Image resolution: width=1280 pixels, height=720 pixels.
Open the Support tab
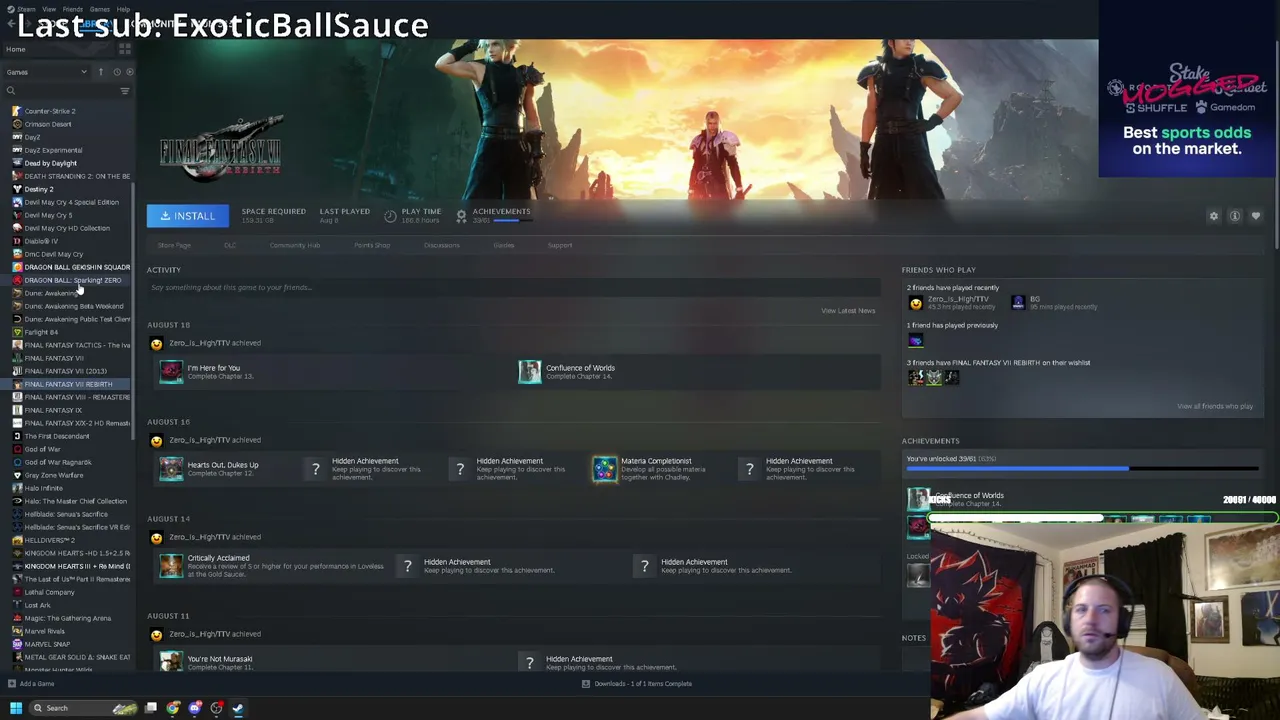pos(560,246)
